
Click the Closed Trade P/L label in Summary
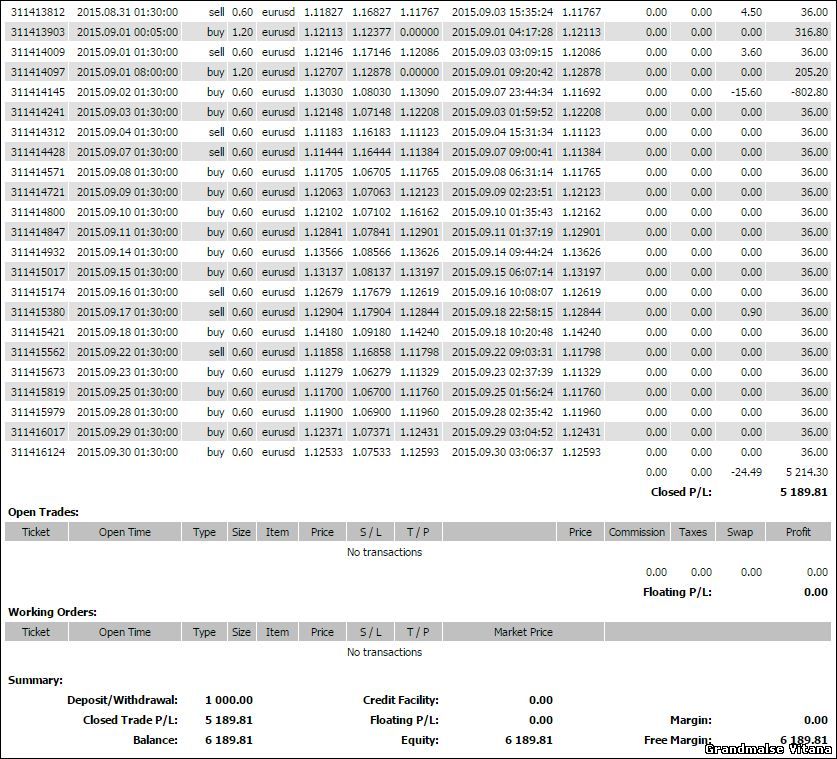click(130, 720)
